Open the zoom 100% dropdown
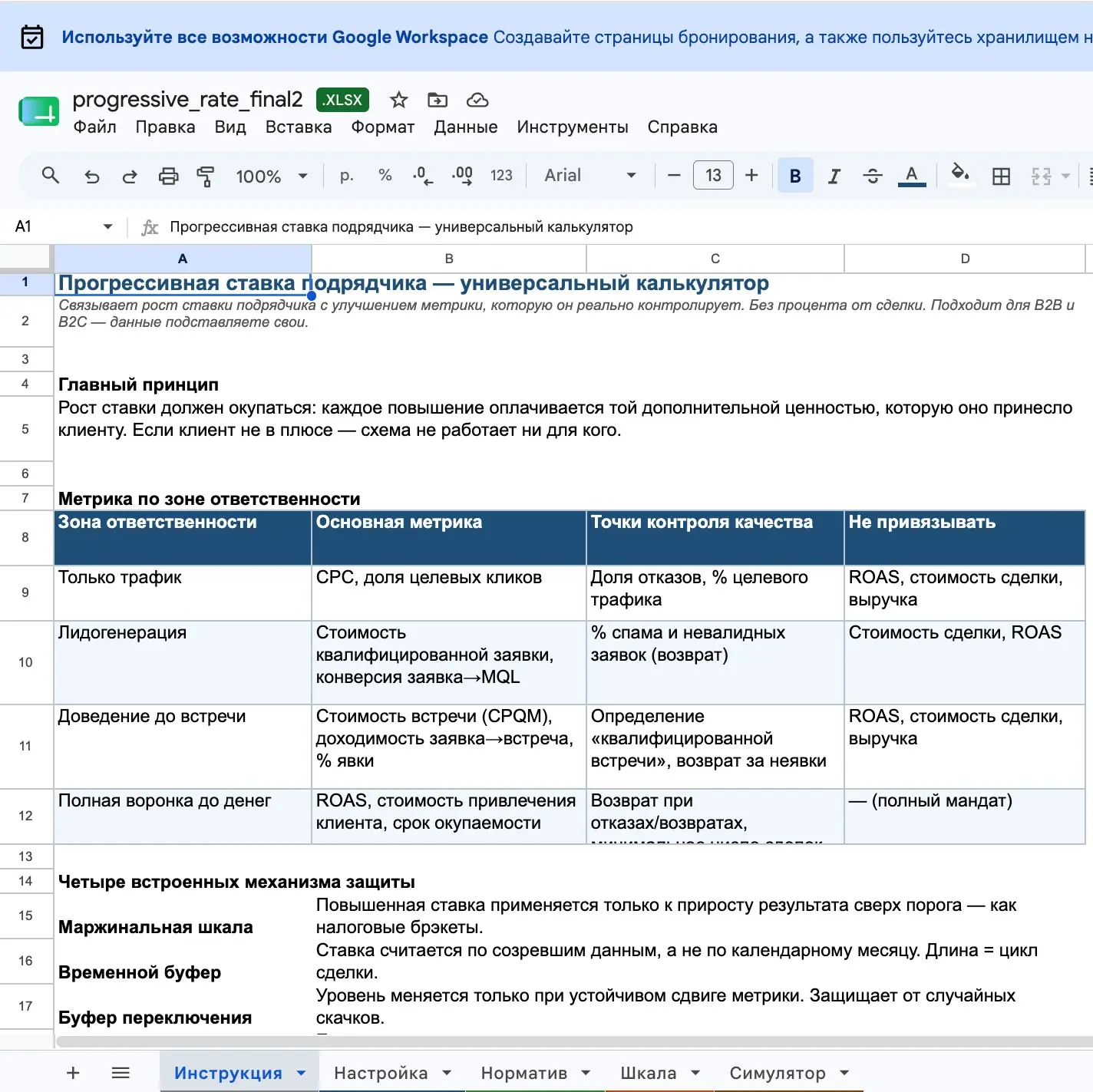1093x1092 pixels. (272, 177)
